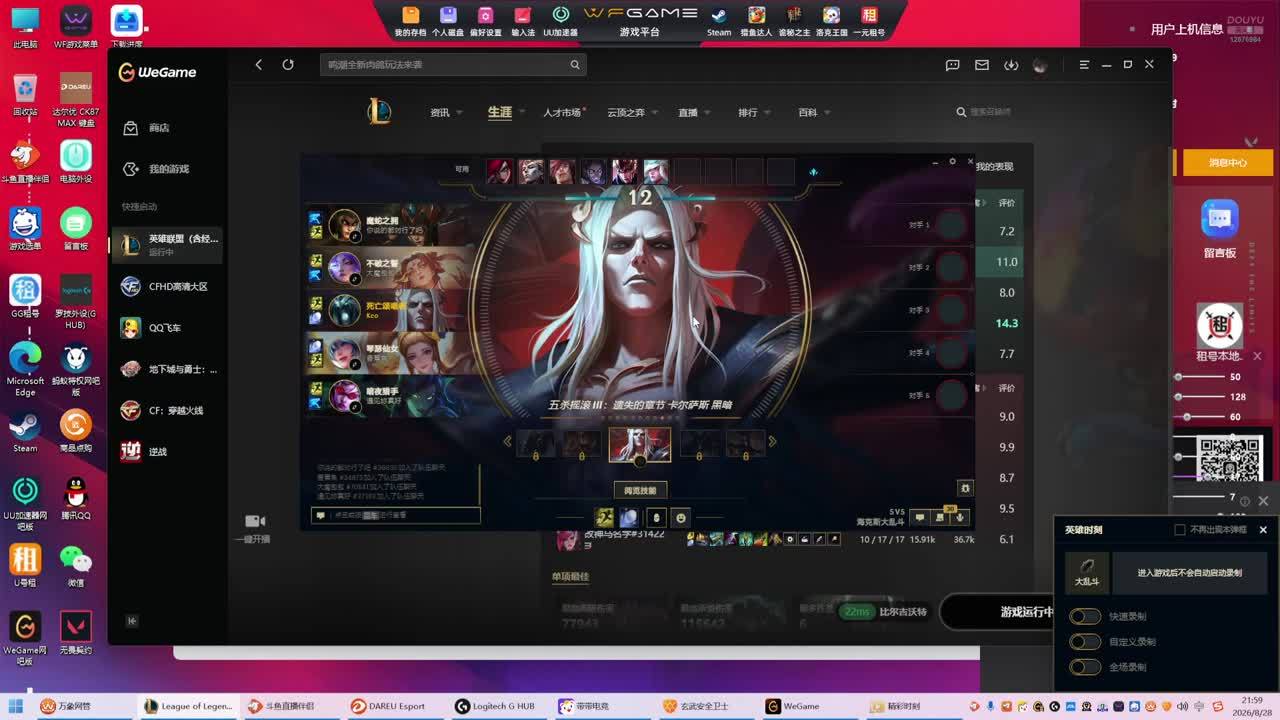The width and height of the screenshot is (1280, 720).
Task: Open 我的存档 in the top WFGame bar
Action: tap(410, 21)
